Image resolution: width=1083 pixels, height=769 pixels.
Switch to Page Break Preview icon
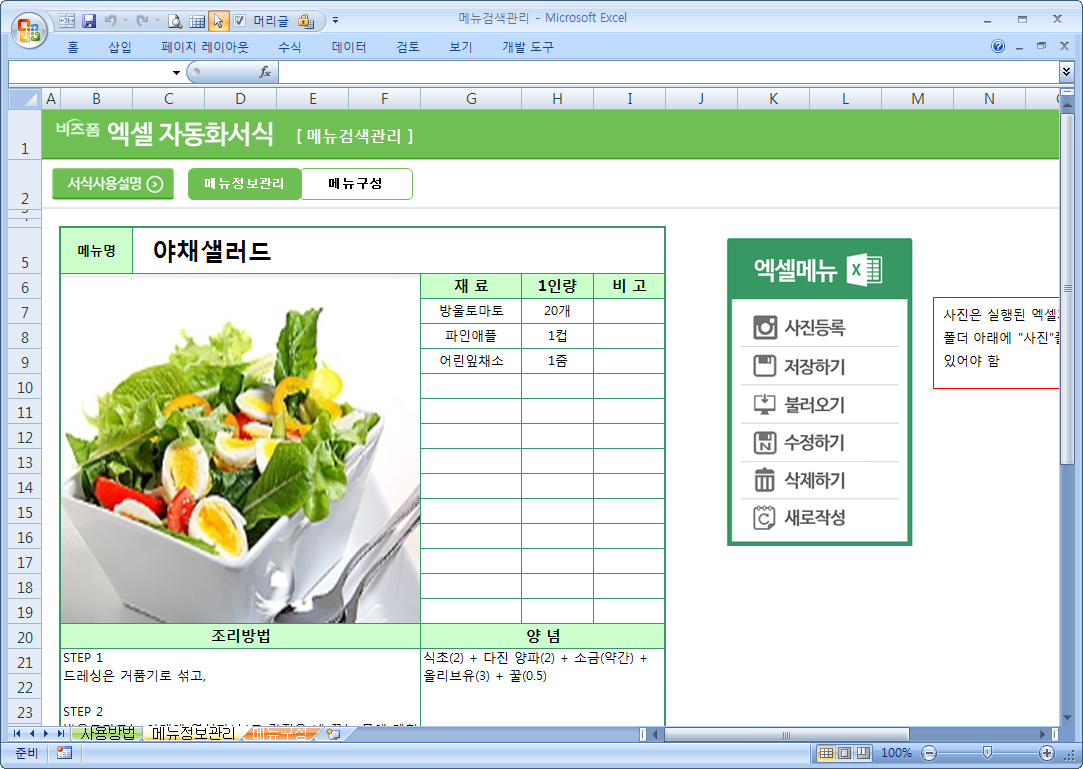[x=863, y=752]
